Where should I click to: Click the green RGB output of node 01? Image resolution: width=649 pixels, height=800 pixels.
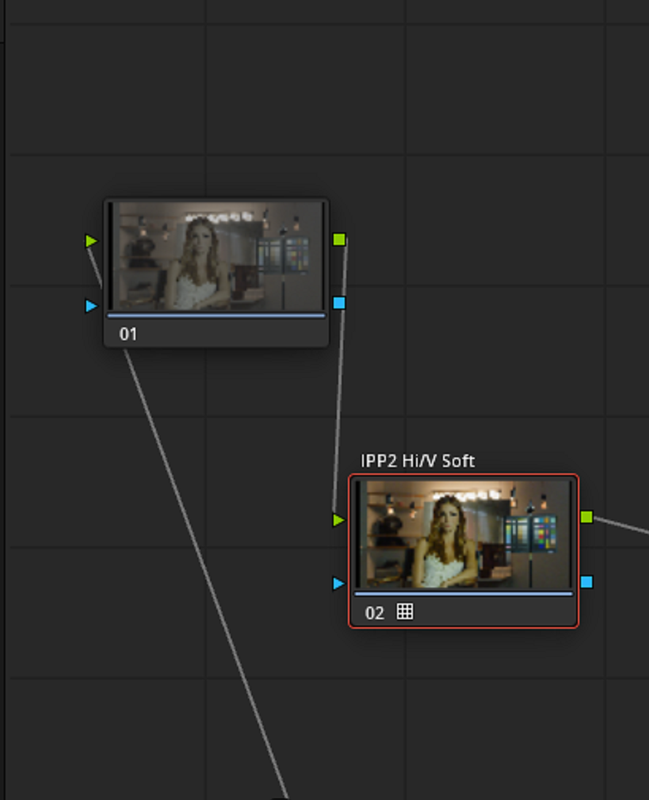[339, 239]
